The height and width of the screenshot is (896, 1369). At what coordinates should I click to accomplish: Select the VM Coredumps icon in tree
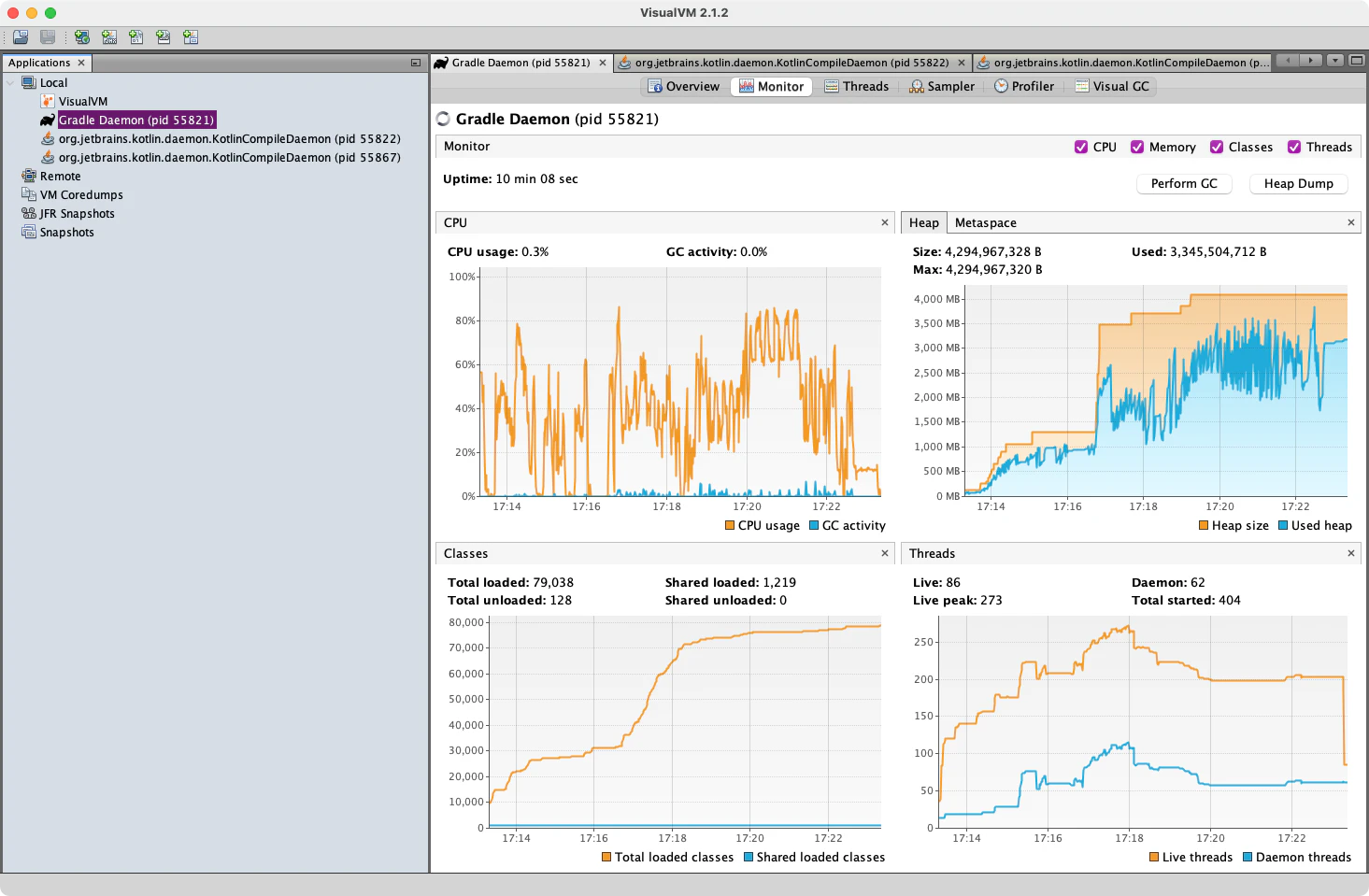(x=29, y=194)
